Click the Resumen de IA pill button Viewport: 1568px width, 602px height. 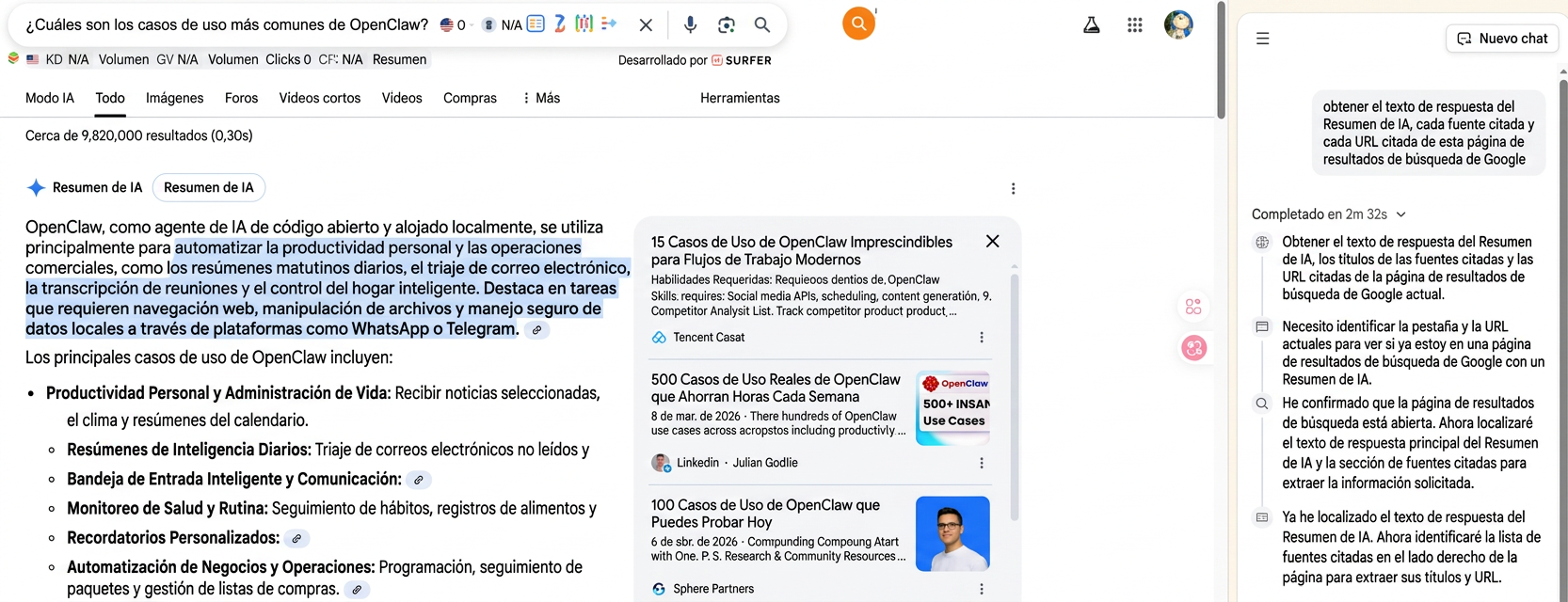(x=209, y=187)
